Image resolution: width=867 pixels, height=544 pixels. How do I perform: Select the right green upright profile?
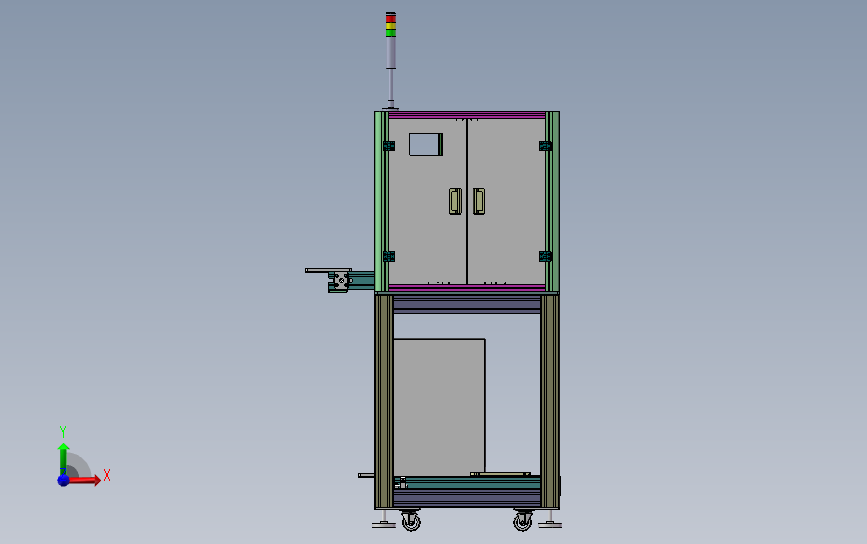click(x=552, y=202)
